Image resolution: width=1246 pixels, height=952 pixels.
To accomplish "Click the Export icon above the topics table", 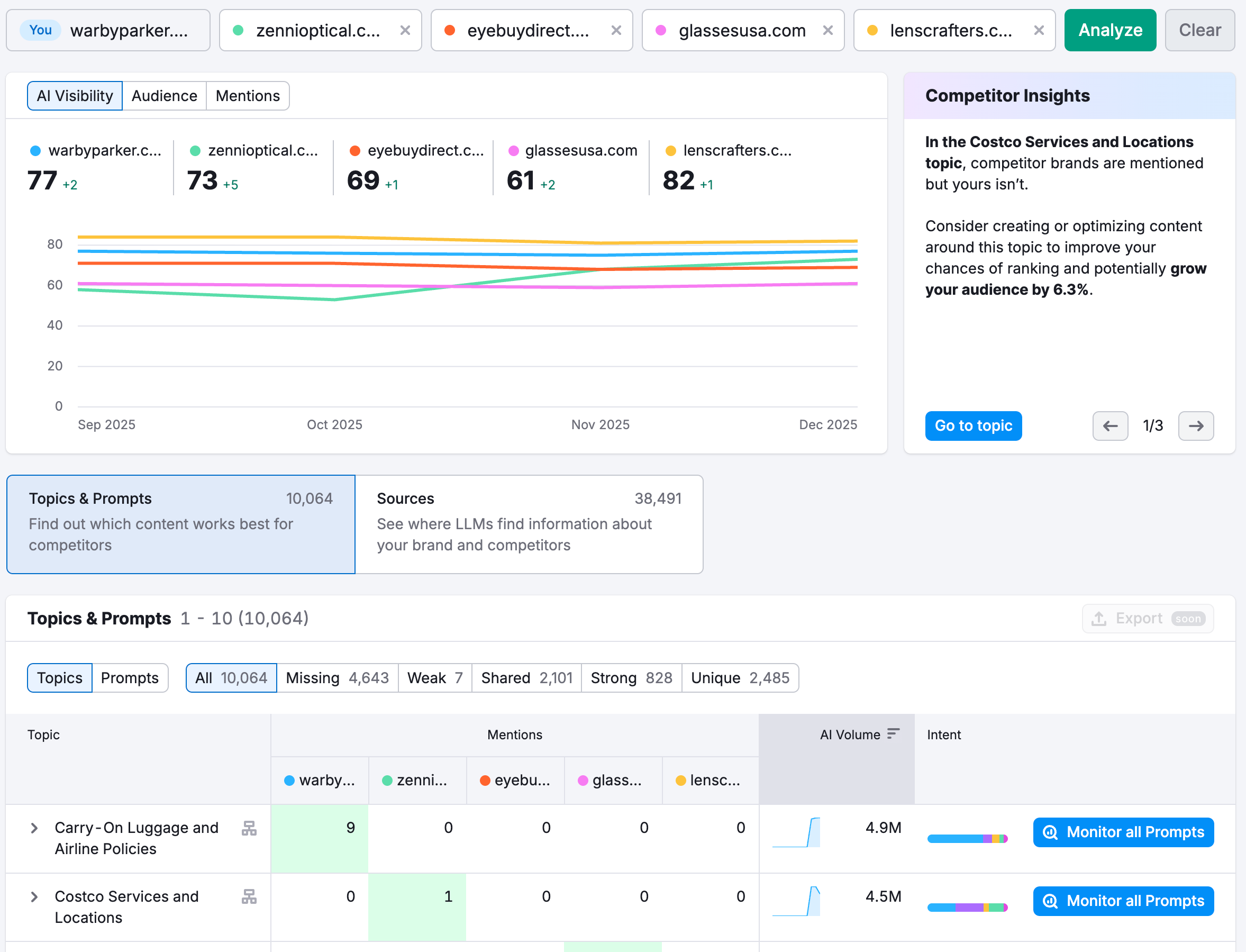I will [1099, 618].
